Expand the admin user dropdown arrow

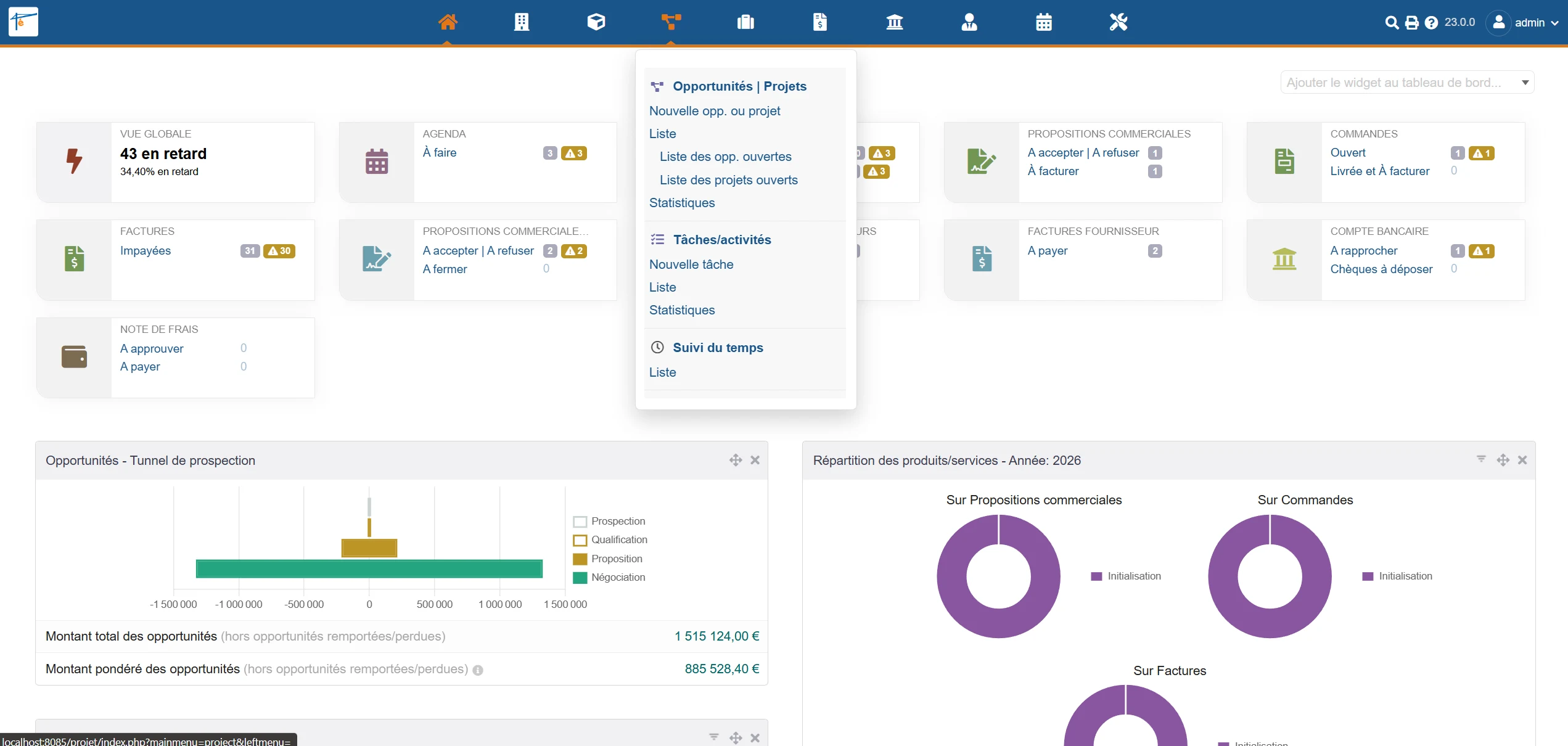1554,23
